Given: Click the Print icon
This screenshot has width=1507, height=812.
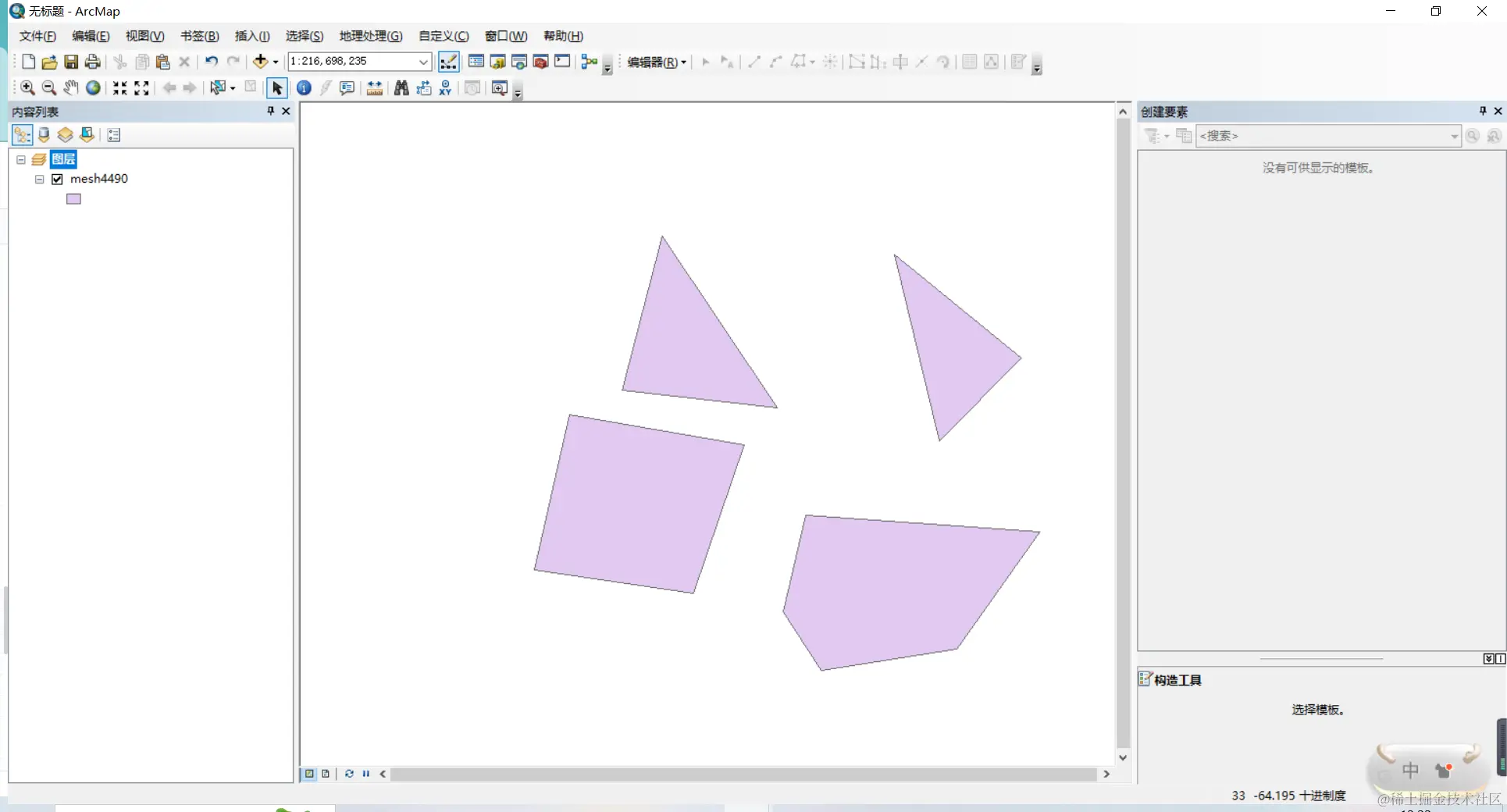Looking at the screenshot, I should point(92,62).
